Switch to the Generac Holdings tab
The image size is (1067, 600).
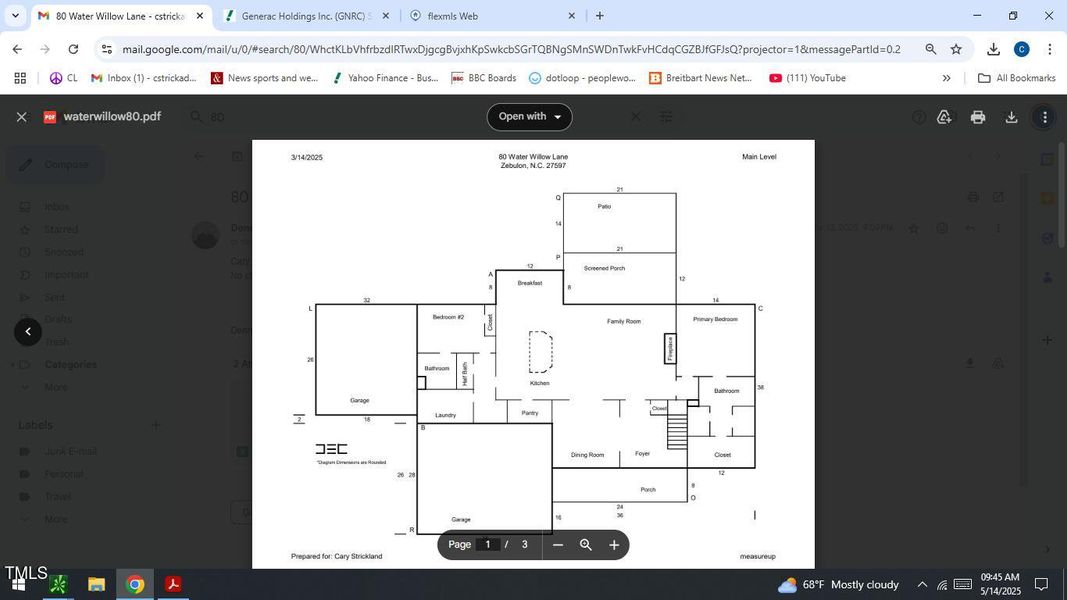[310, 15]
